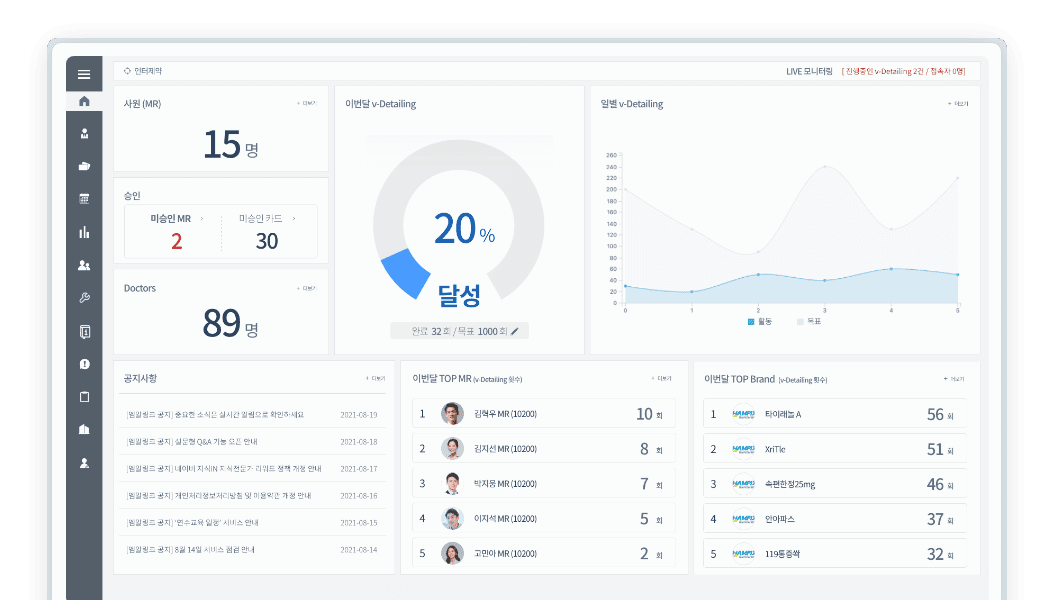The height and width of the screenshot is (600, 1058).
Task: Click the 인터제약 company name in header
Action: click(x=148, y=71)
